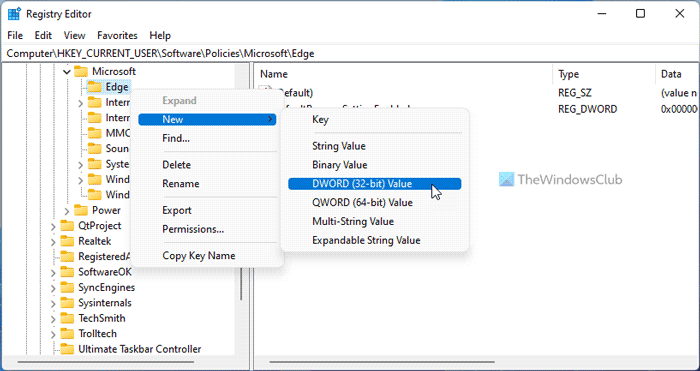Click the SyncEngines folder icon

[67, 288]
